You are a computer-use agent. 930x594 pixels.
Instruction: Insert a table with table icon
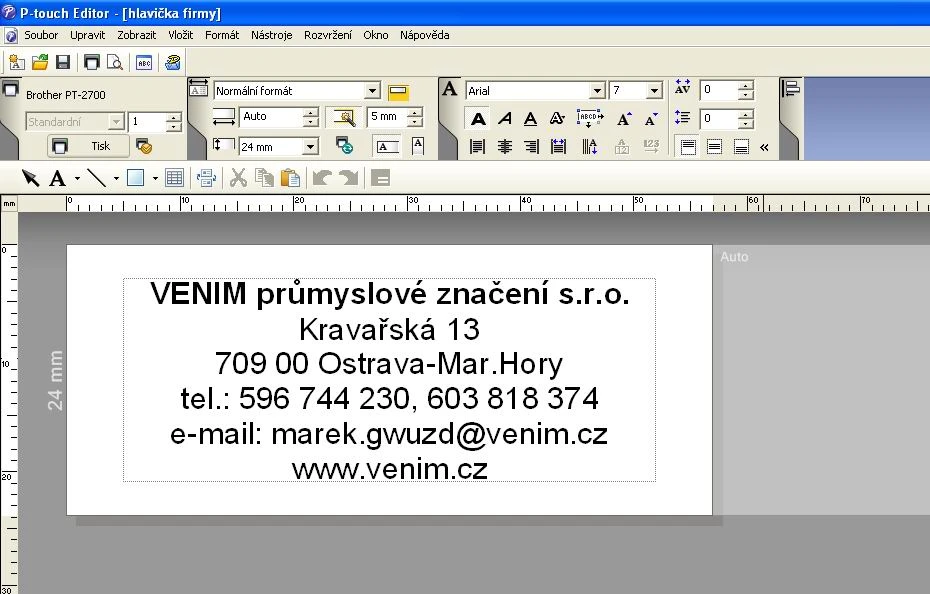(x=174, y=178)
